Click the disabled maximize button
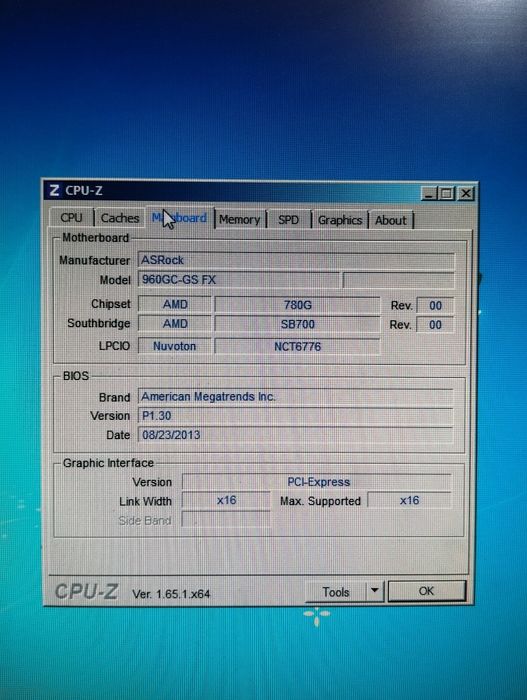Image resolution: width=527 pixels, height=700 pixels. click(x=446, y=194)
